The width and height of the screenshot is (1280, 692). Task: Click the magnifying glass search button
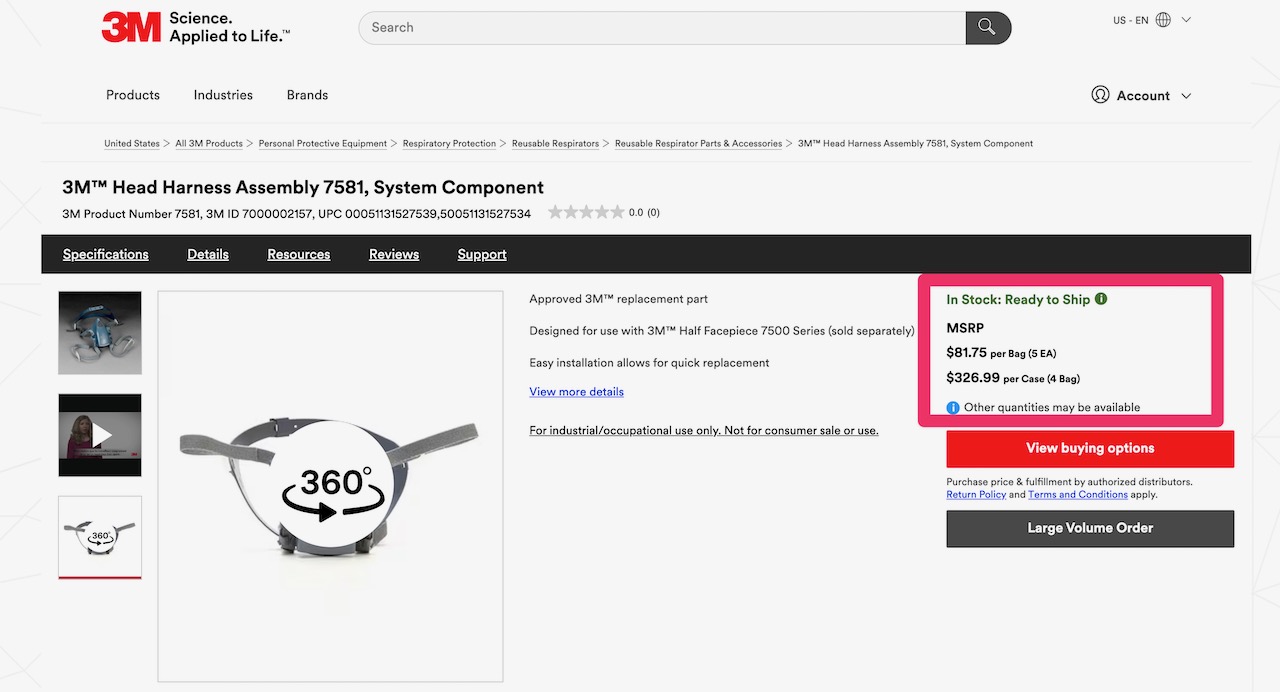point(987,27)
